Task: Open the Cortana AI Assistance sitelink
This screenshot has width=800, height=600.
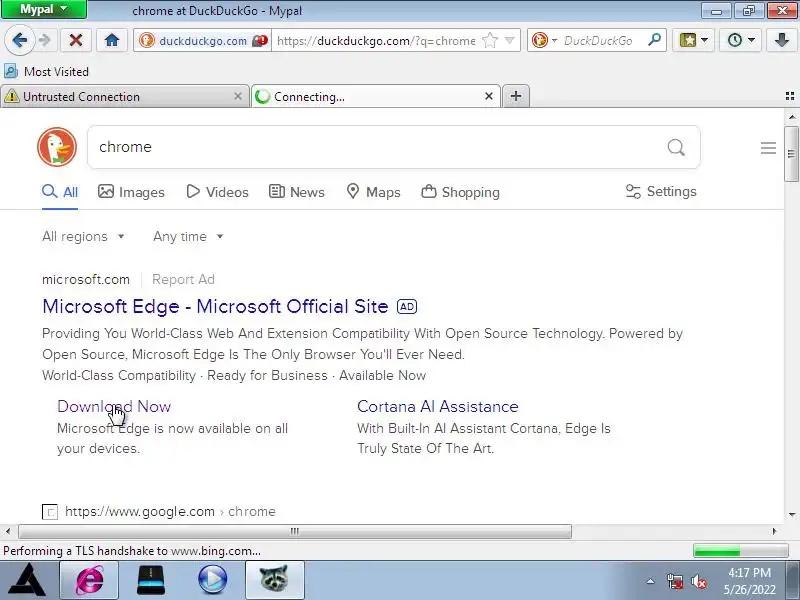Action: 438,407
